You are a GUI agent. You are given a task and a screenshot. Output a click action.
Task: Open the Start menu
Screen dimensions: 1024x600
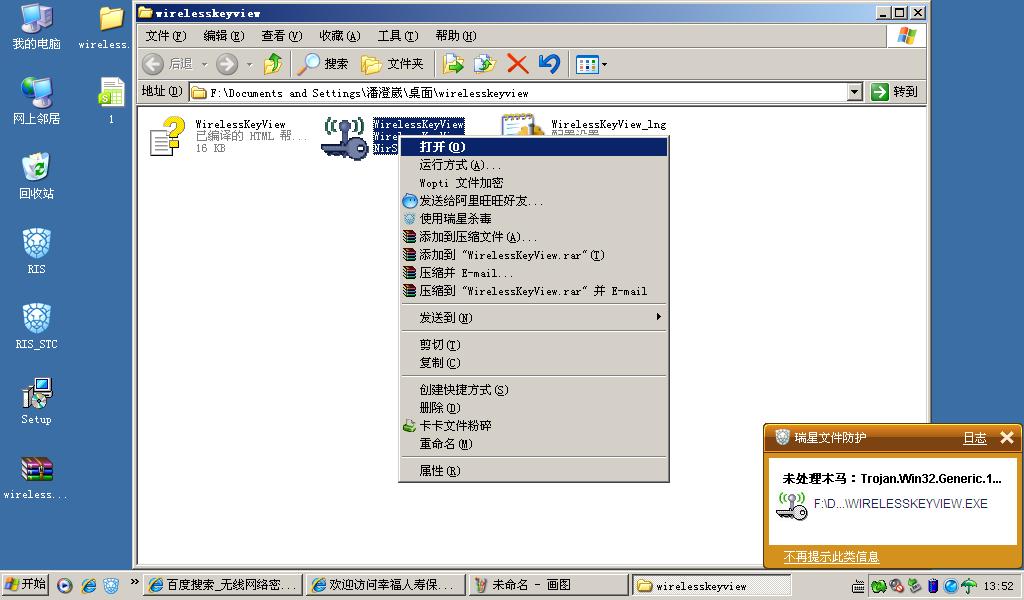click(x=25, y=584)
